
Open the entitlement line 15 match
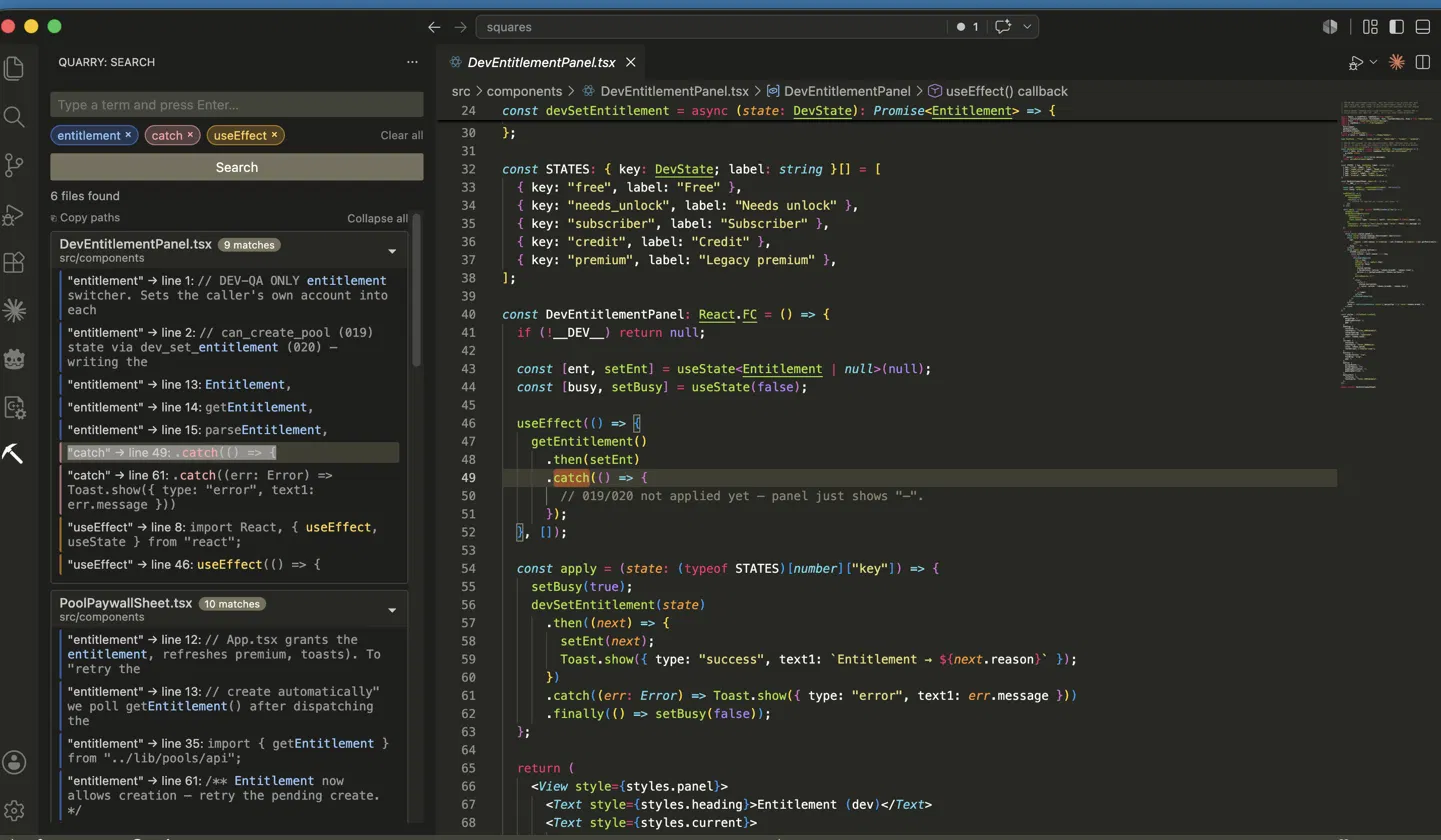229,430
